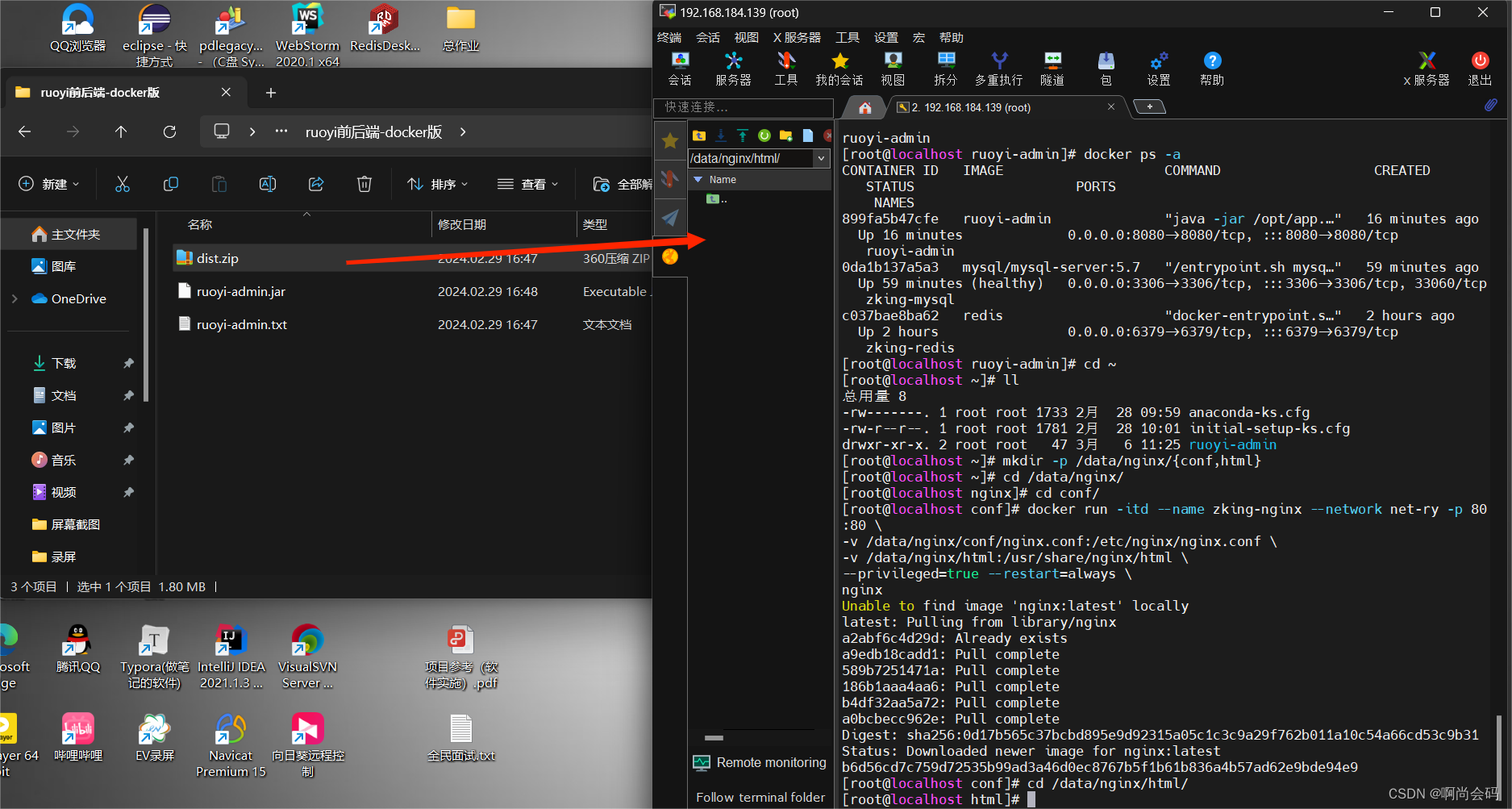Select ruoyi-admin.jar in the file list
The height and width of the screenshot is (809, 1512).
coord(241,291)
